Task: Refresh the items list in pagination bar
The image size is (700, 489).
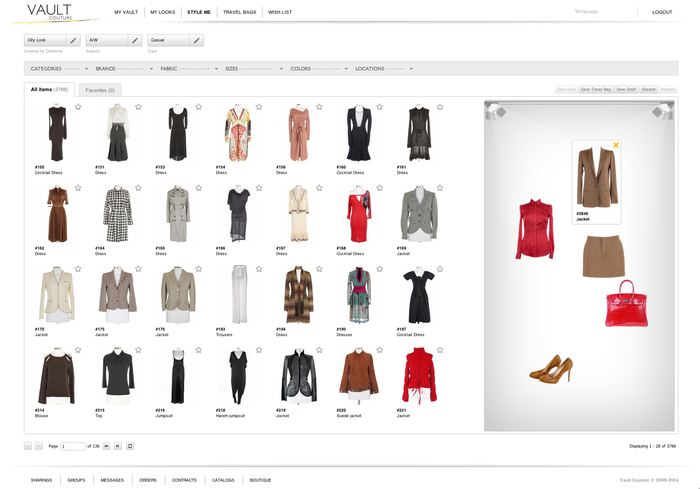Action: (x=130, y=446)
